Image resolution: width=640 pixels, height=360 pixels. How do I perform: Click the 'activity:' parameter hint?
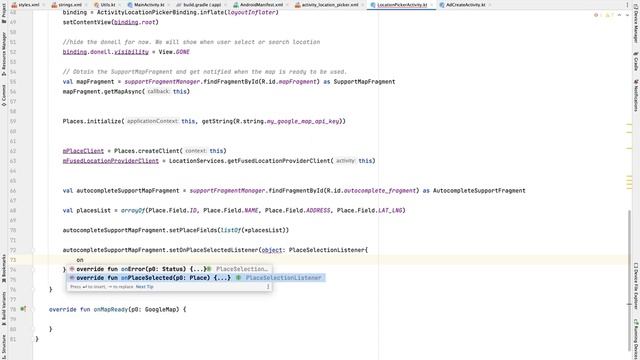tap(345, 161)
